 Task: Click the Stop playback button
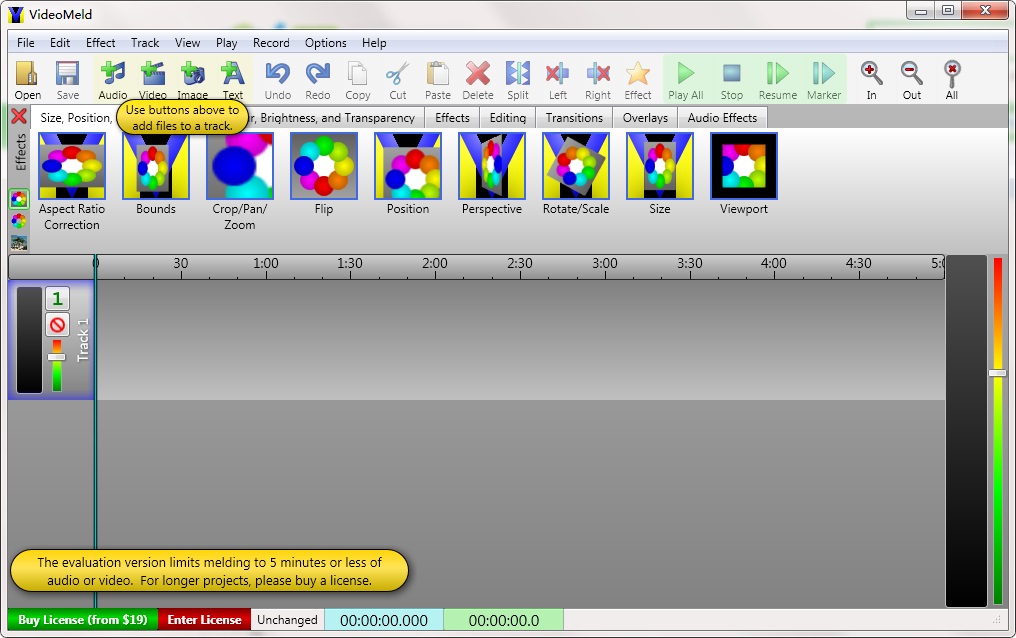[732, 80]
